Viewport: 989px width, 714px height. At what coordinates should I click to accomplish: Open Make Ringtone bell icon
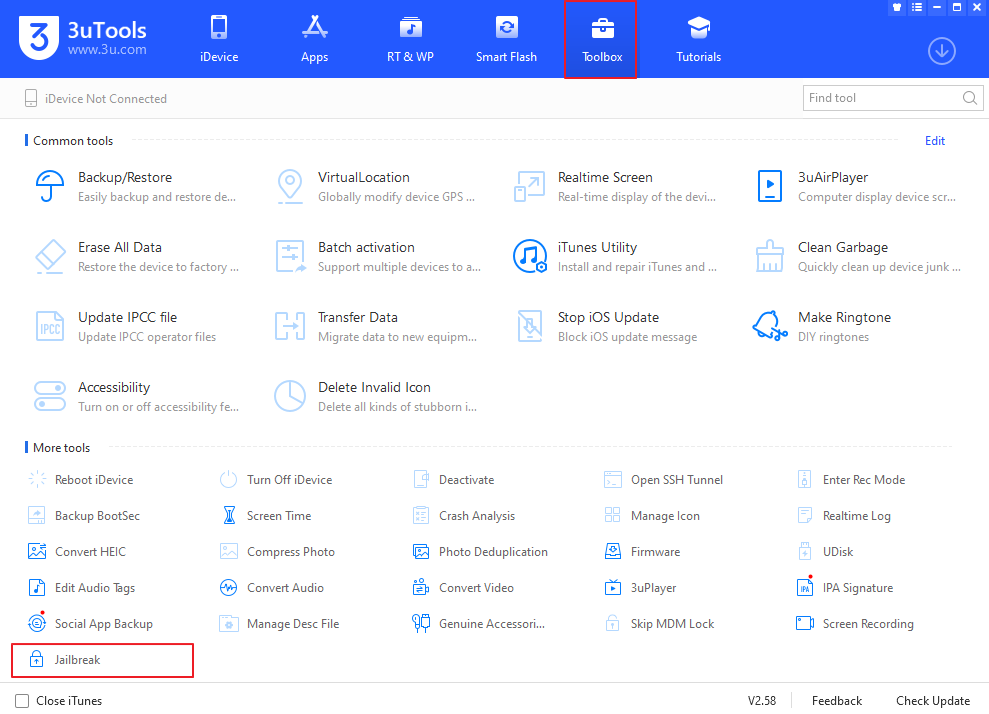pyautogui.click(x=770, y=326)
